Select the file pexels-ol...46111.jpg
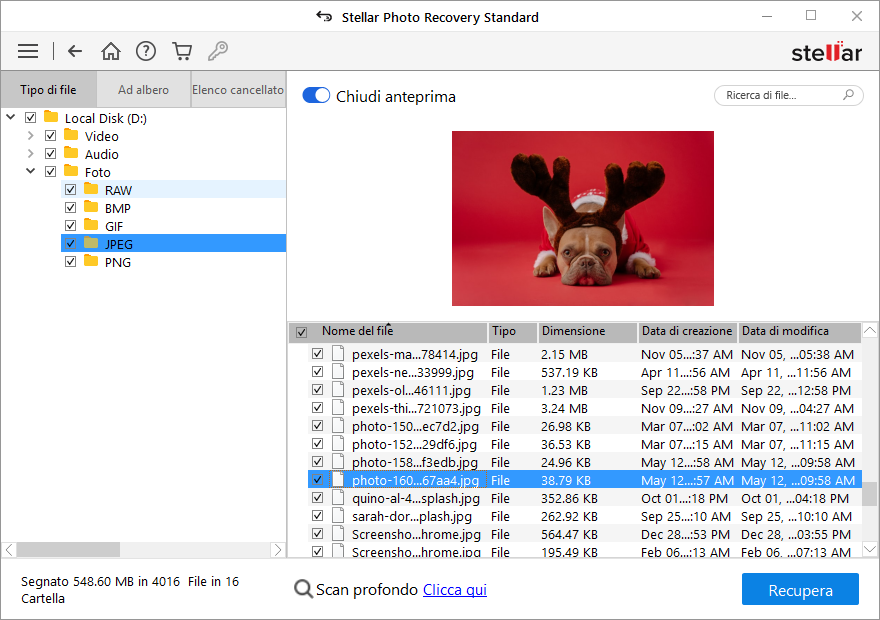Viewport: 880px width, 620px height. pos(584,390)
